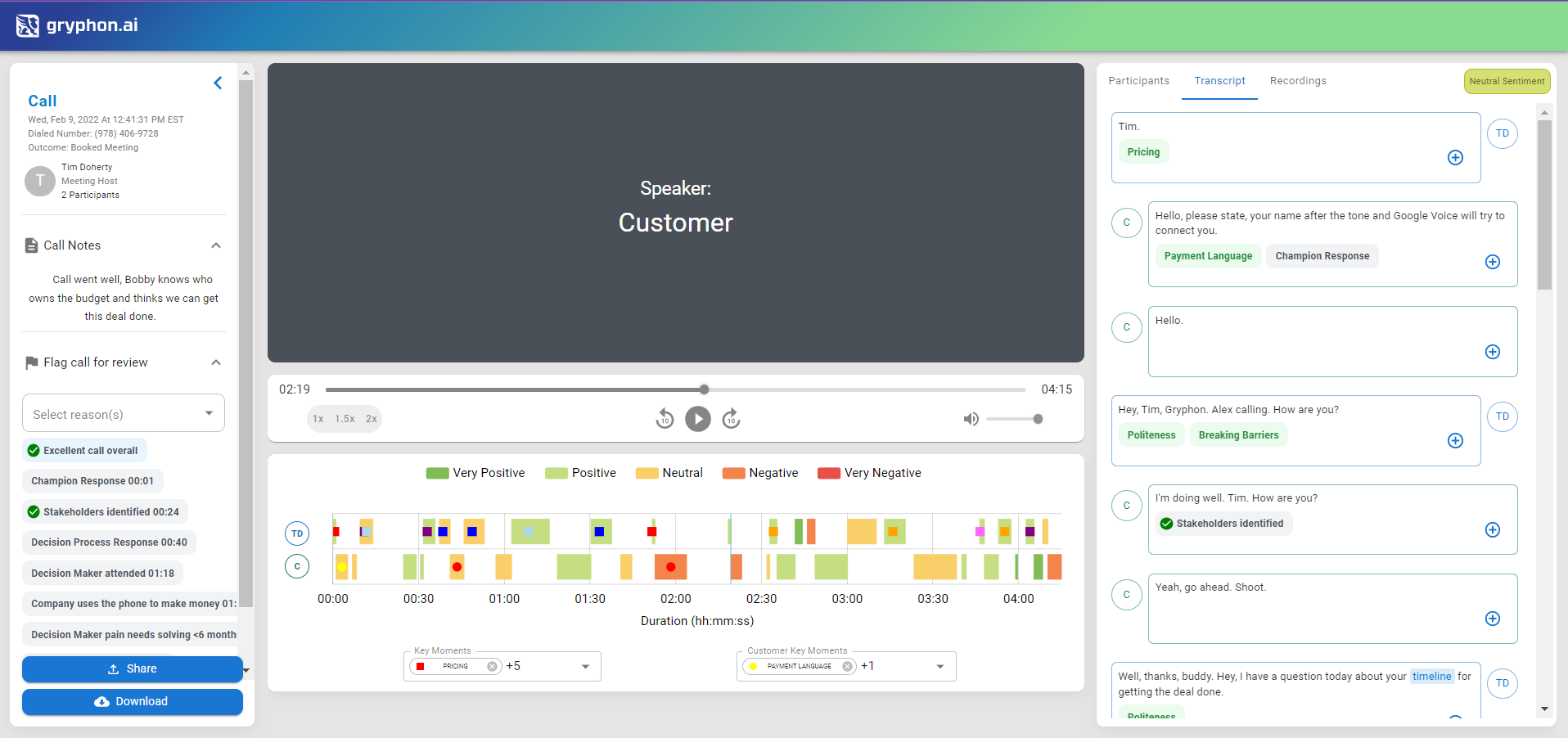
Task: Mute audio with the speaker icon
Action: click(971, 419)
